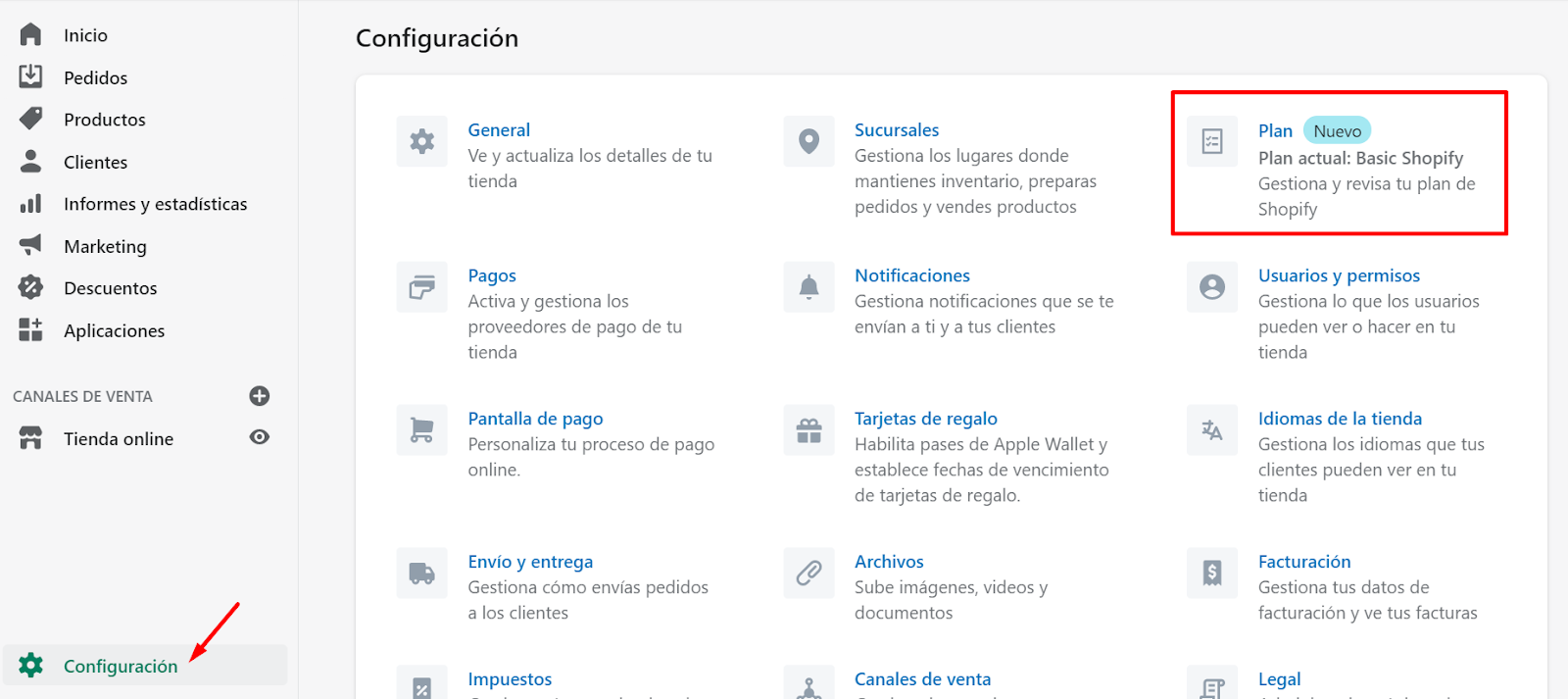Open Envío y entrega link
The image size is (1568, 699).
(x=530, y=562)
